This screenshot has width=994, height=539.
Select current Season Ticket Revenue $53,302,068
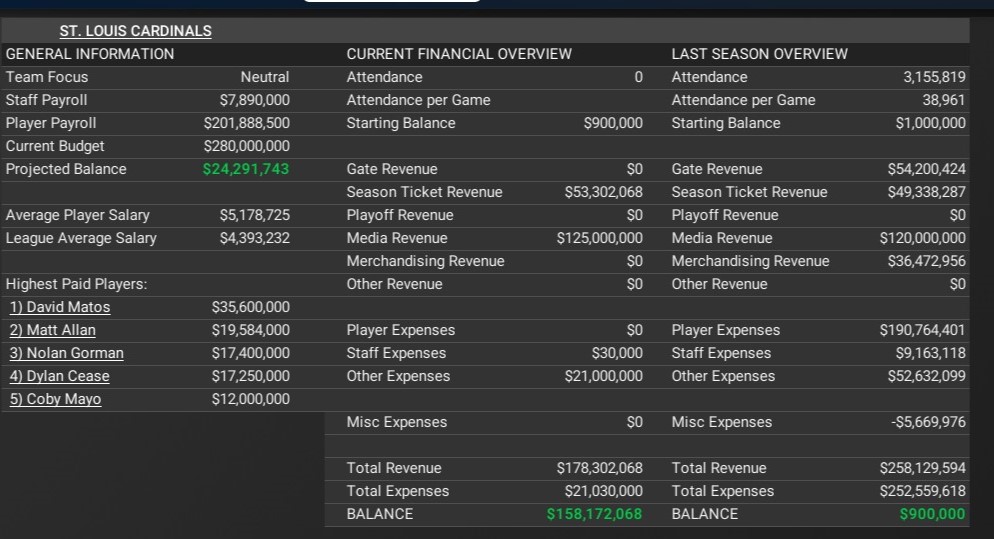pos(604,192)
